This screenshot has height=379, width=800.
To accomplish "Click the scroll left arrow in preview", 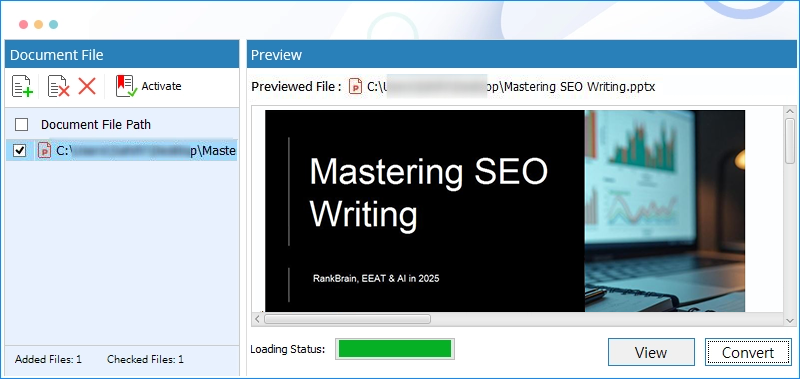I will [257, 319].
